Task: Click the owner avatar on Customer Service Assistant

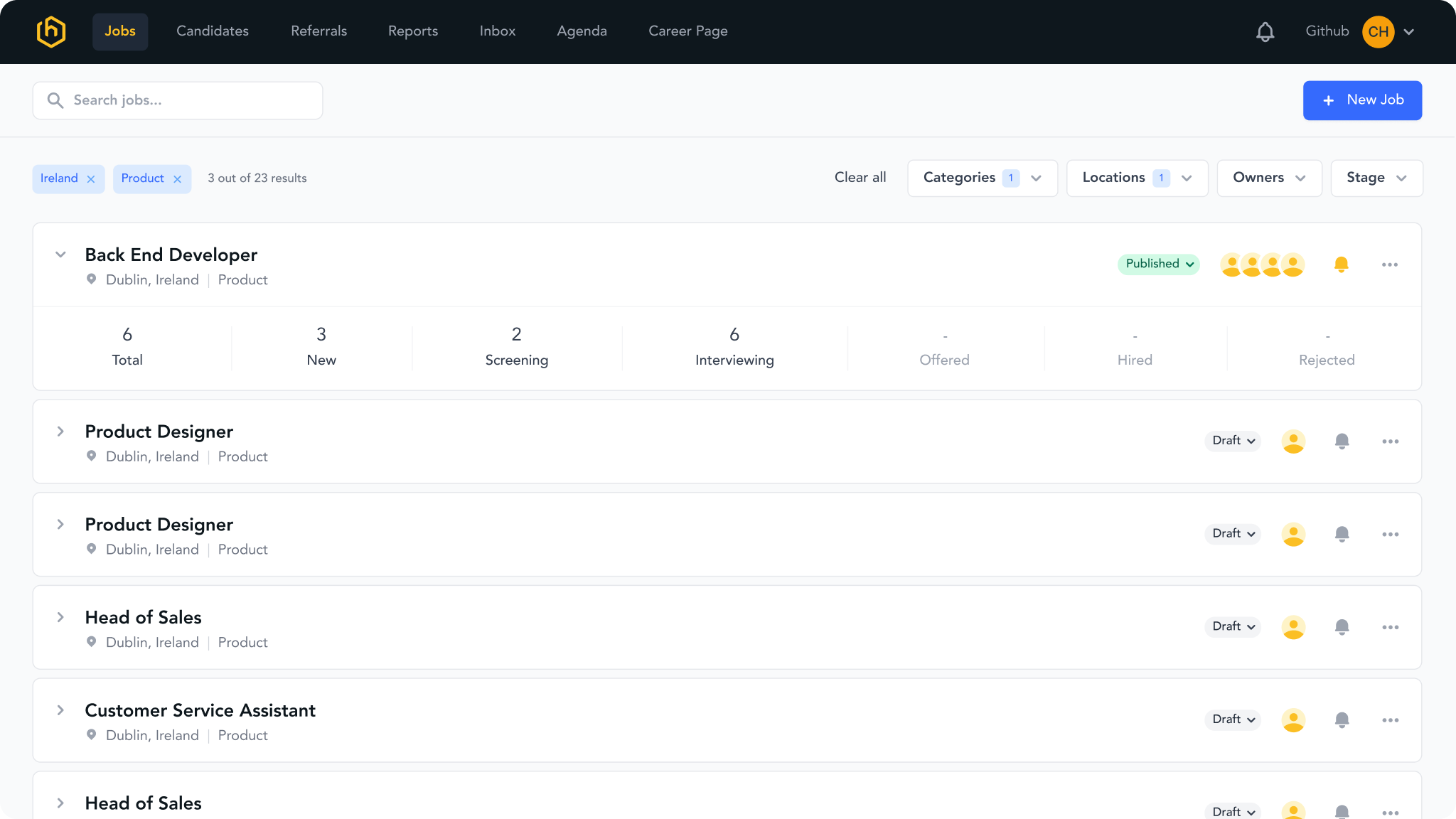Action: 1293,719
